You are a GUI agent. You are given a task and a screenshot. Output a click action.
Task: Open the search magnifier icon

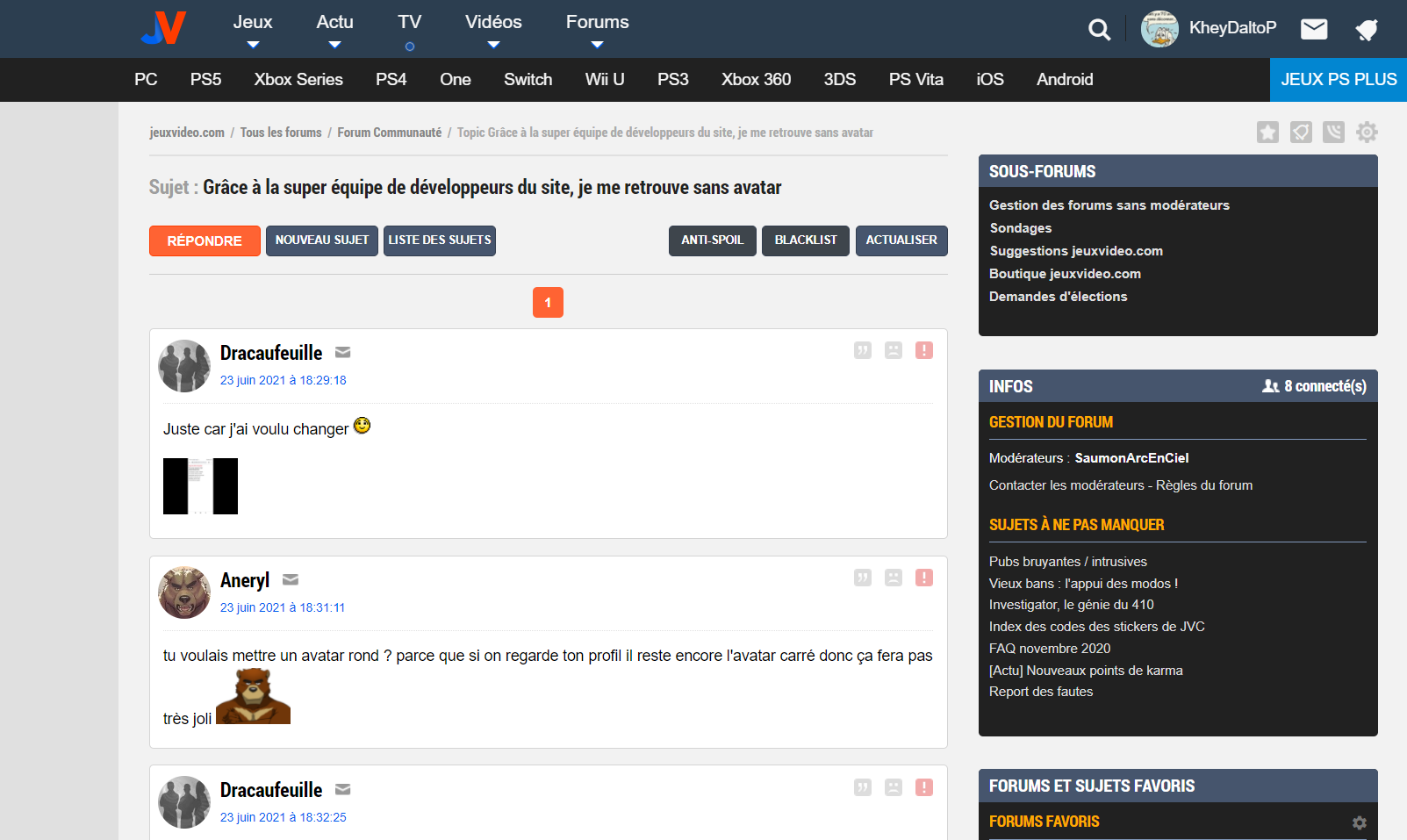pos(1099,30)
